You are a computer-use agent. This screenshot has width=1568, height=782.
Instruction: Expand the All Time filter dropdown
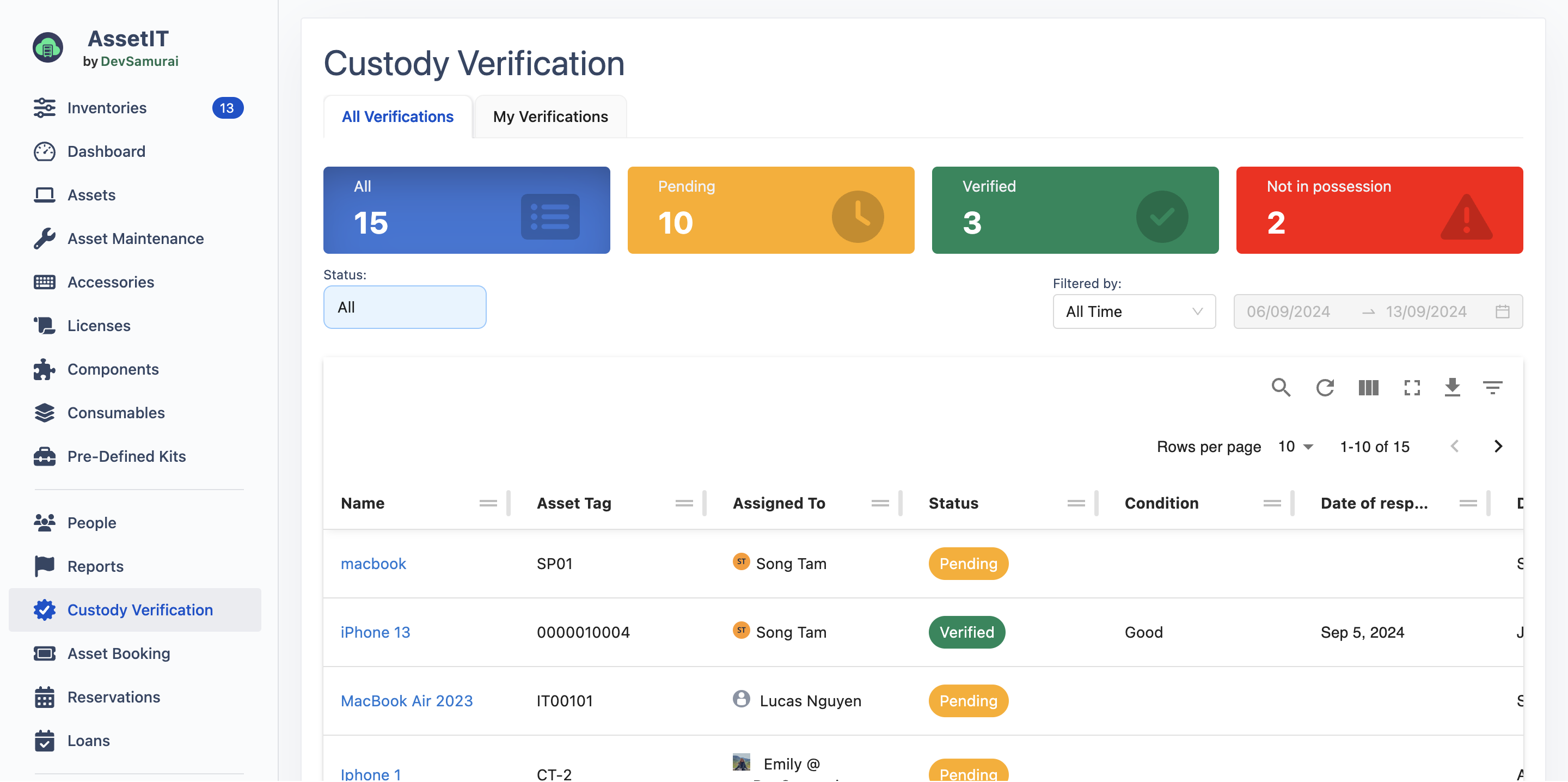[x=1134, y=312]
